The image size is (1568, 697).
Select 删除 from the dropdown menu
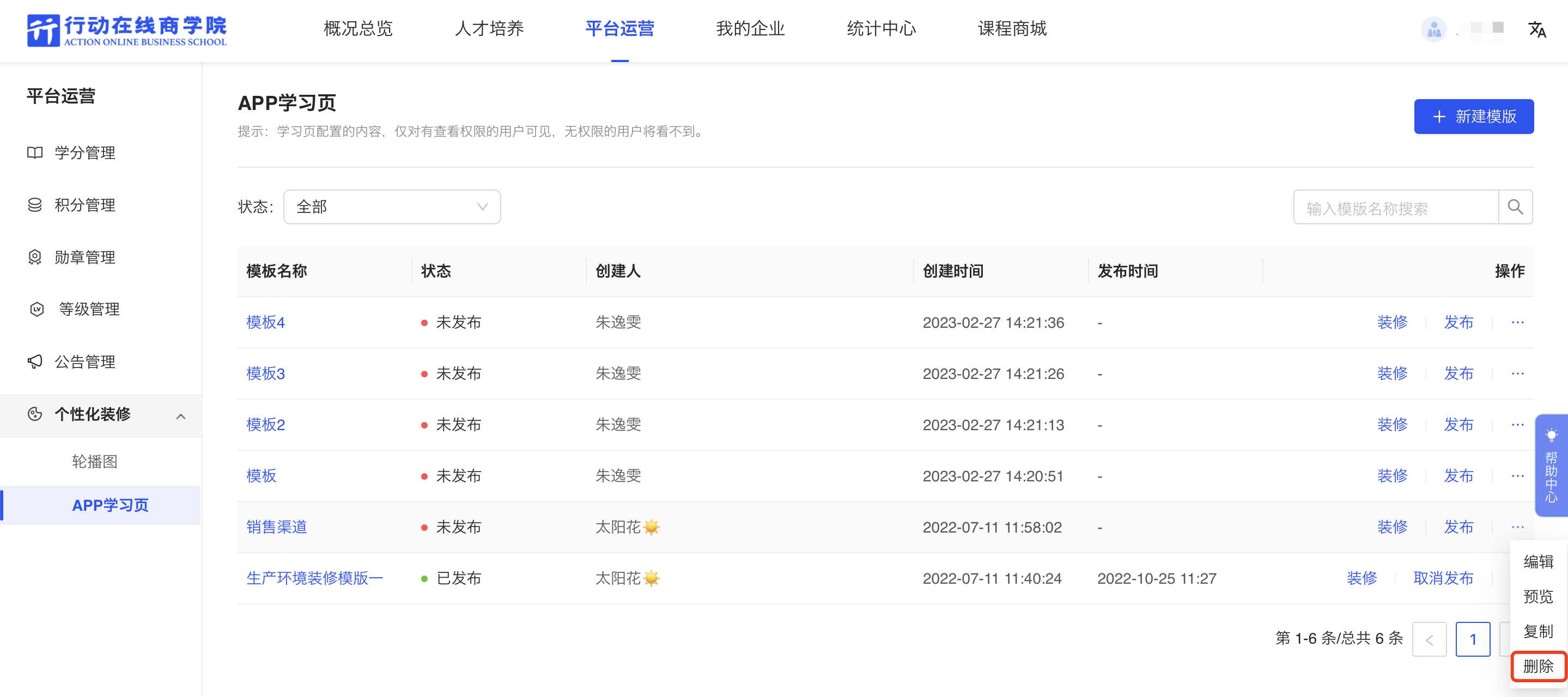1538,667
